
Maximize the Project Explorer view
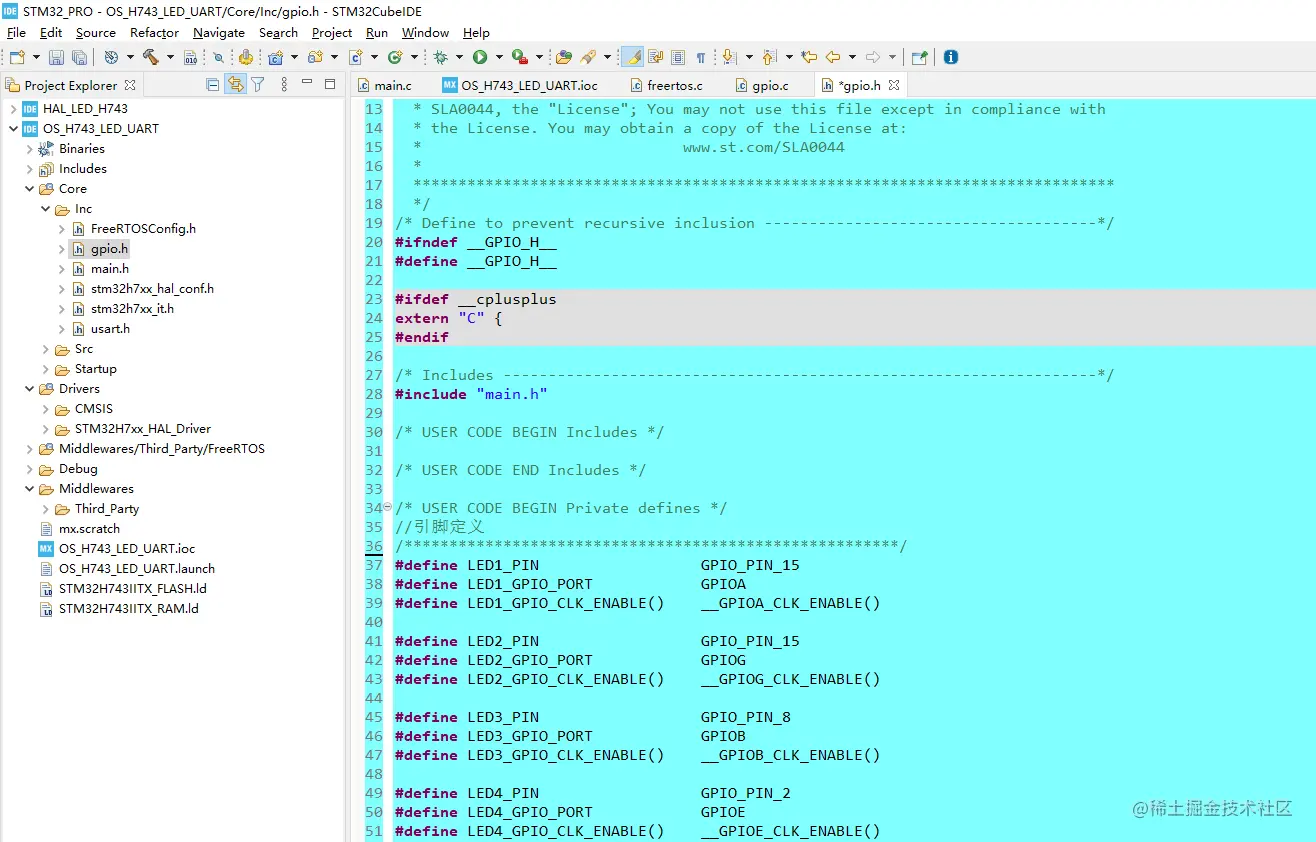tap(330, 84)
